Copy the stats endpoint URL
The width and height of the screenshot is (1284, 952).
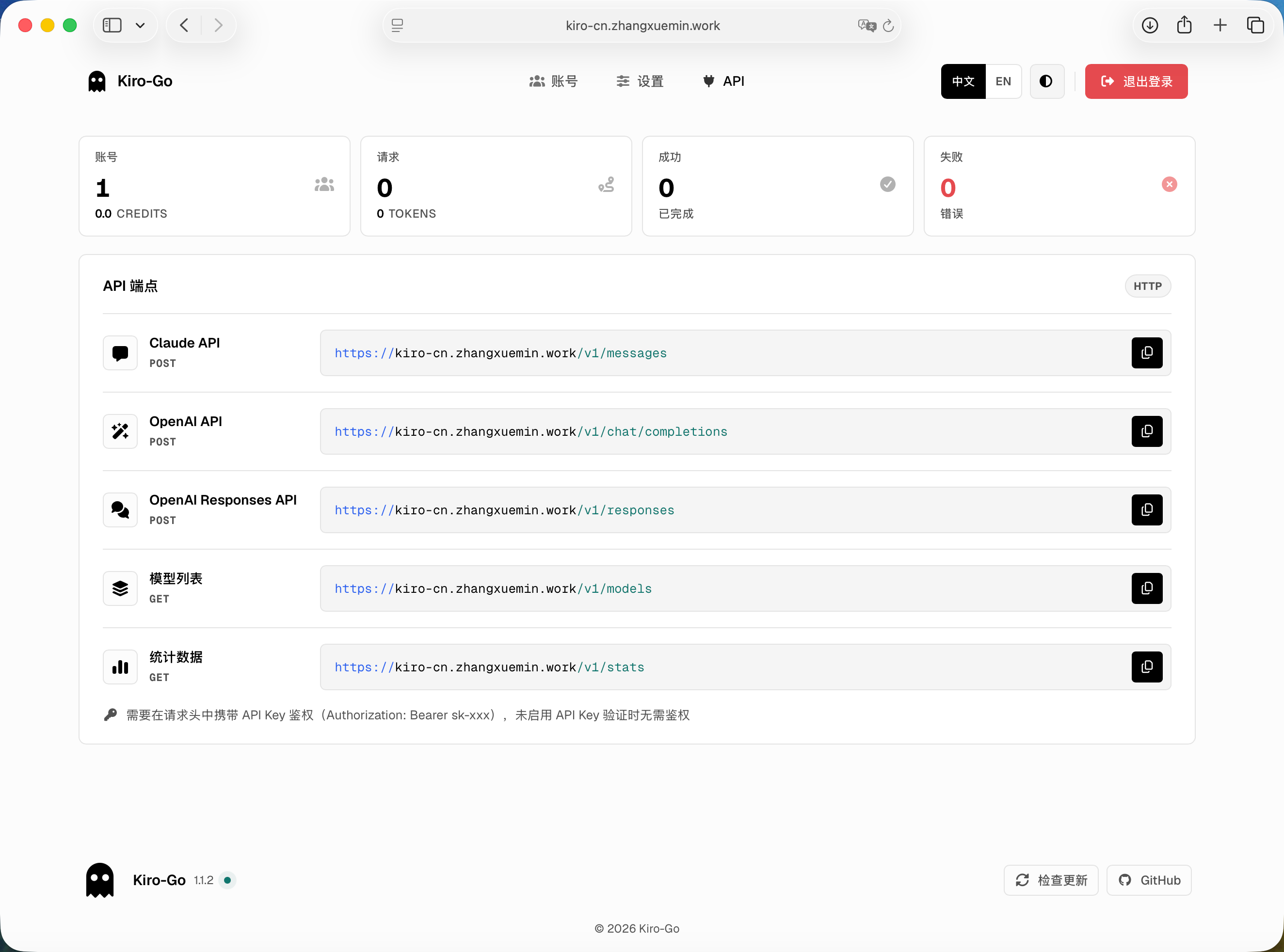click(1147, 667)
